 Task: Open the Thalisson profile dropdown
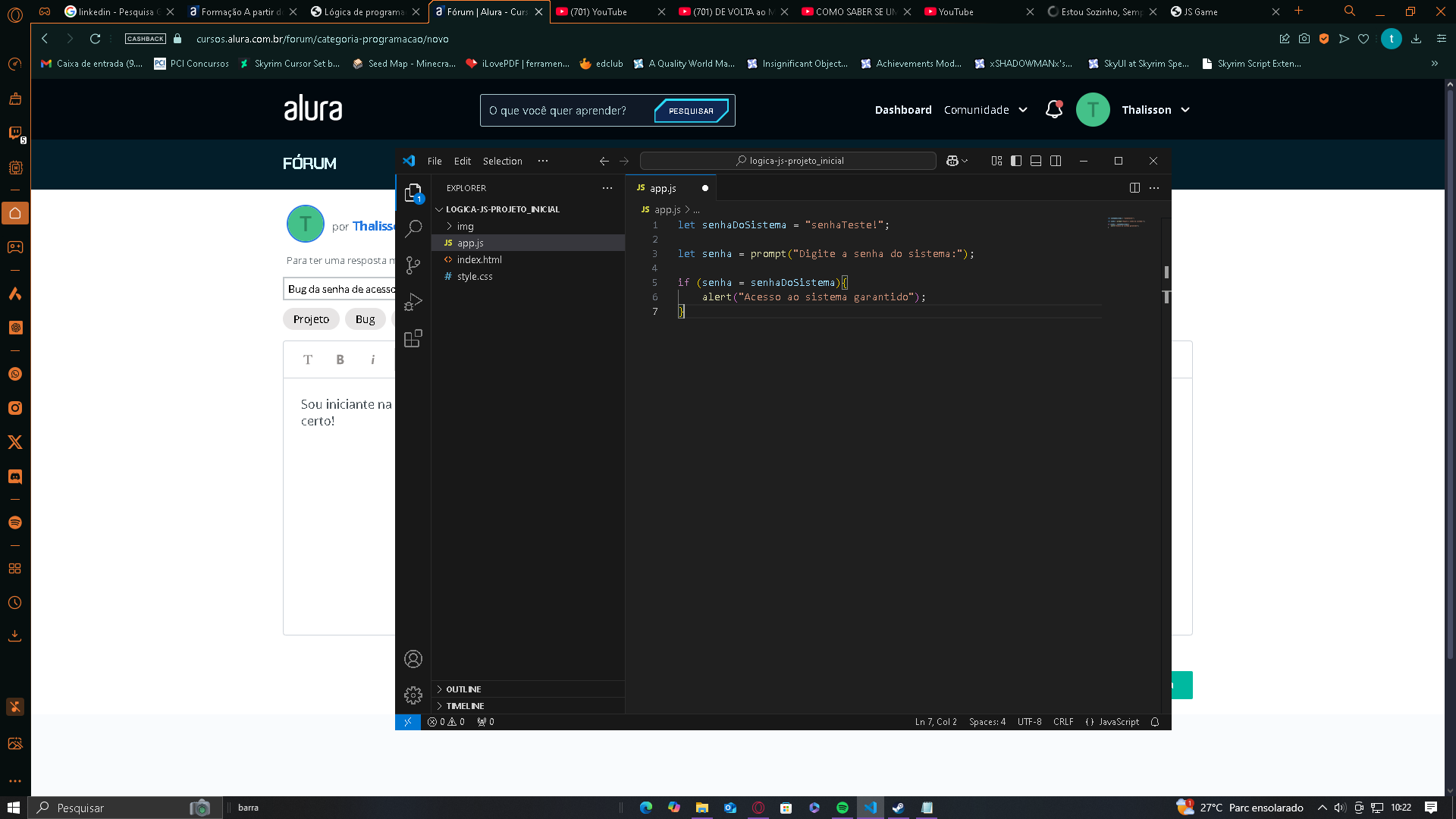pos(1156,110)
